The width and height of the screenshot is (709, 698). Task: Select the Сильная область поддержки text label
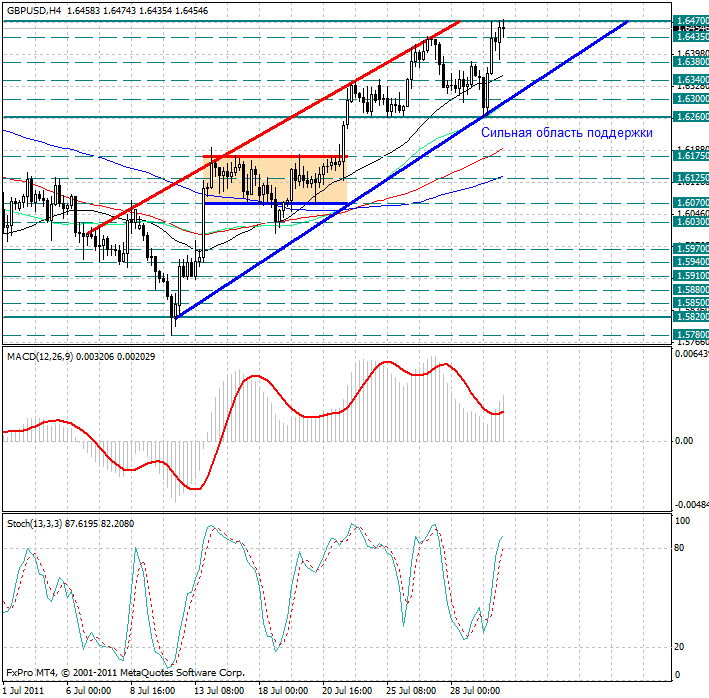tap(566, 132)
